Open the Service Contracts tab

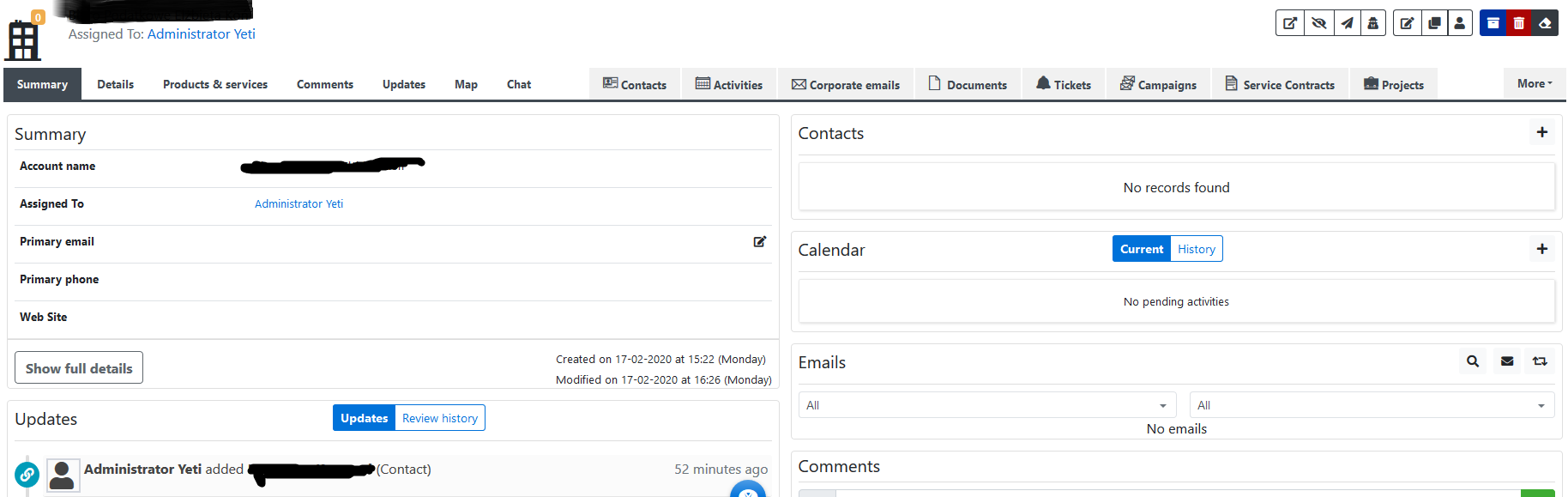(x=1280, y=84)
